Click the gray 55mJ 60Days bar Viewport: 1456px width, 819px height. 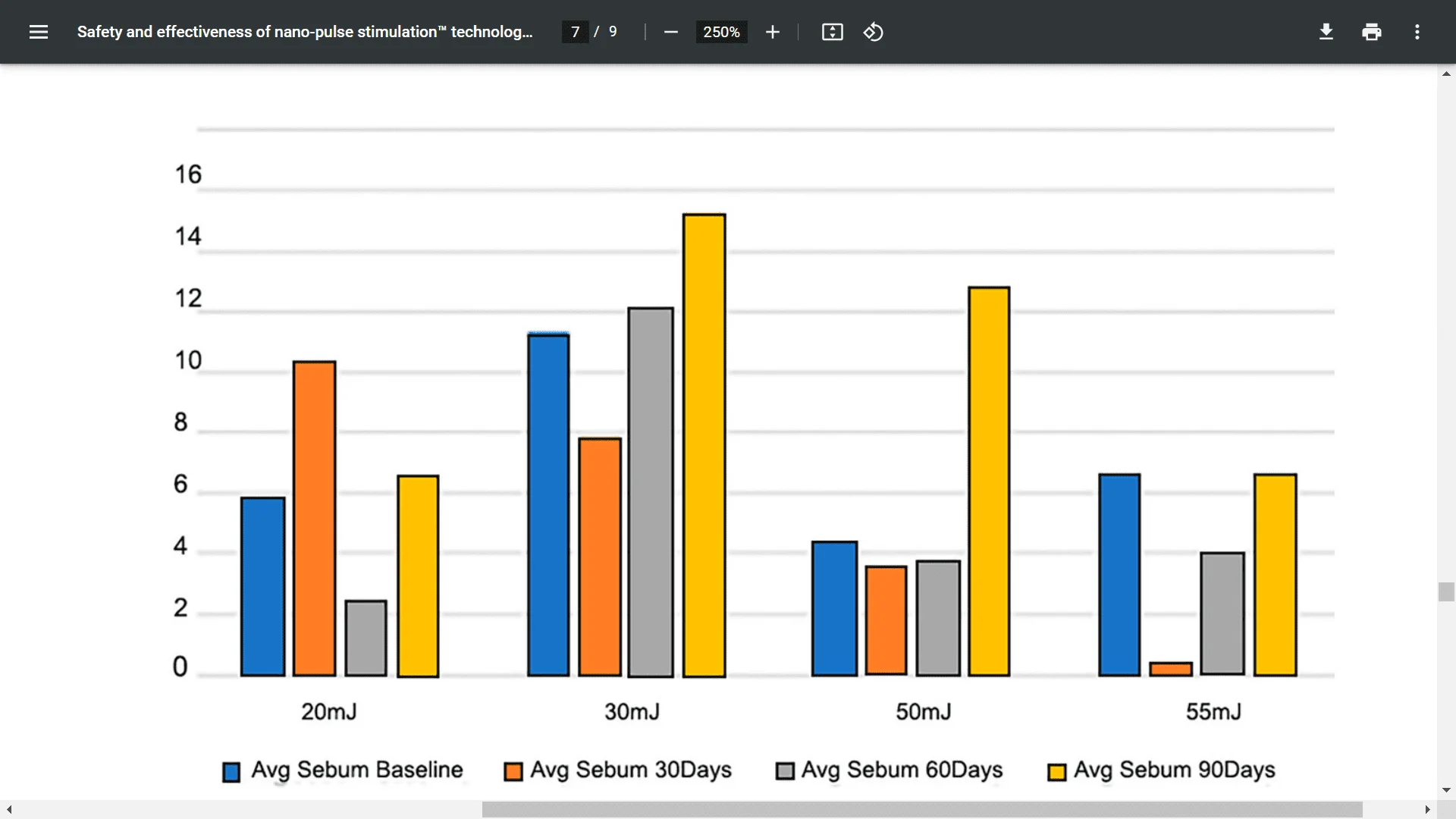(1222, 613)
